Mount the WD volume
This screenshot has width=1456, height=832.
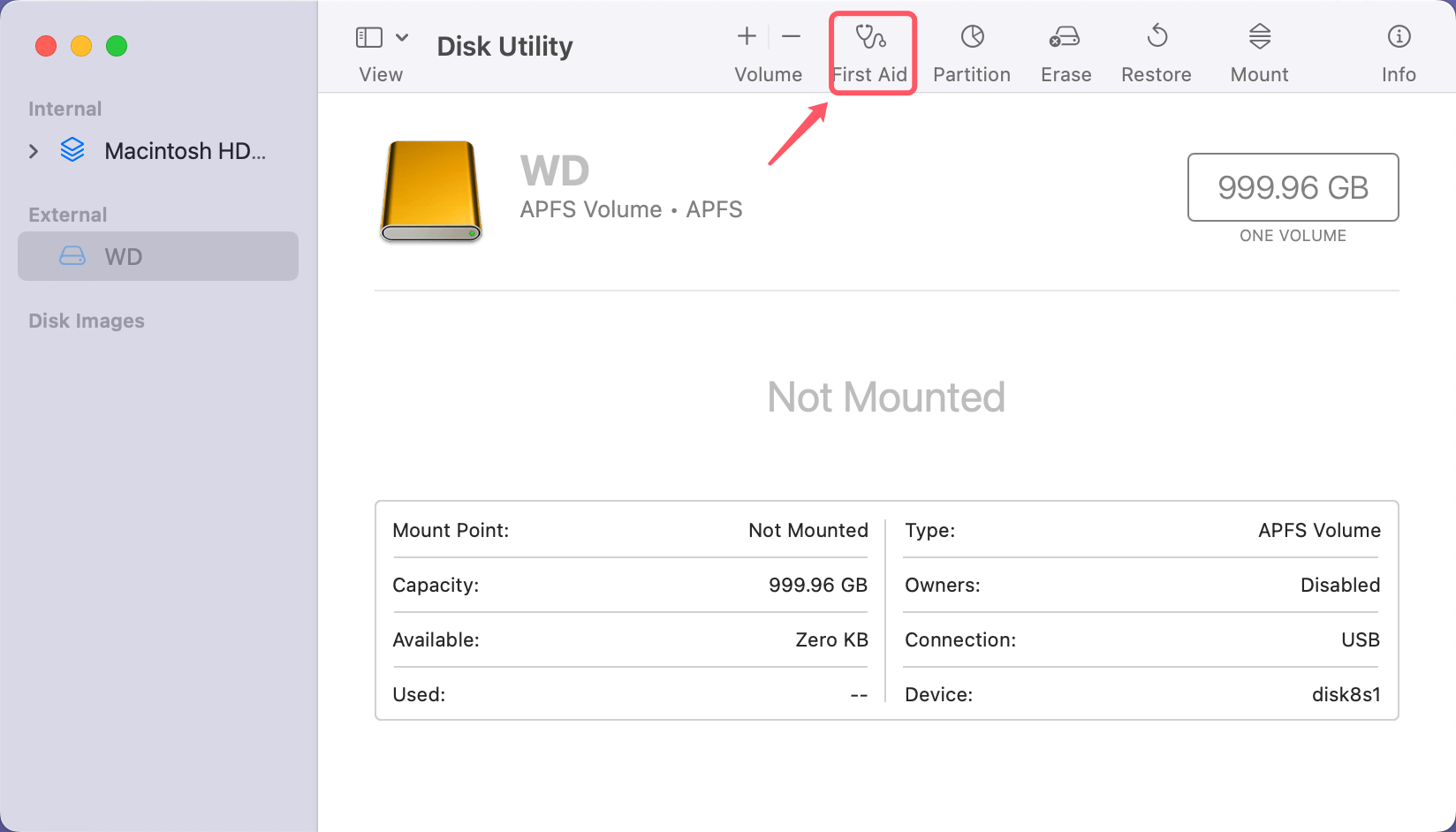1258,49
